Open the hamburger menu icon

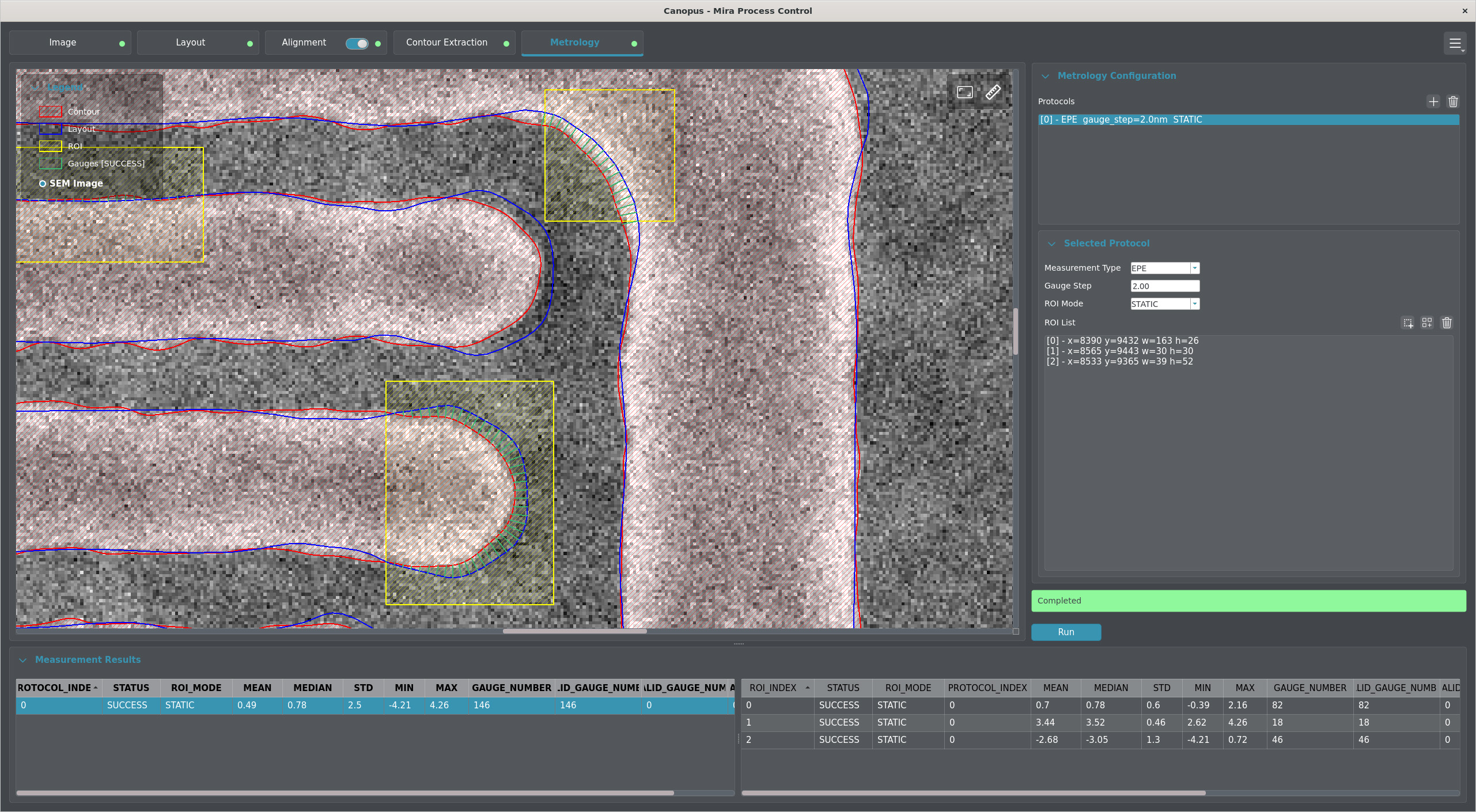click(1455, 44)
